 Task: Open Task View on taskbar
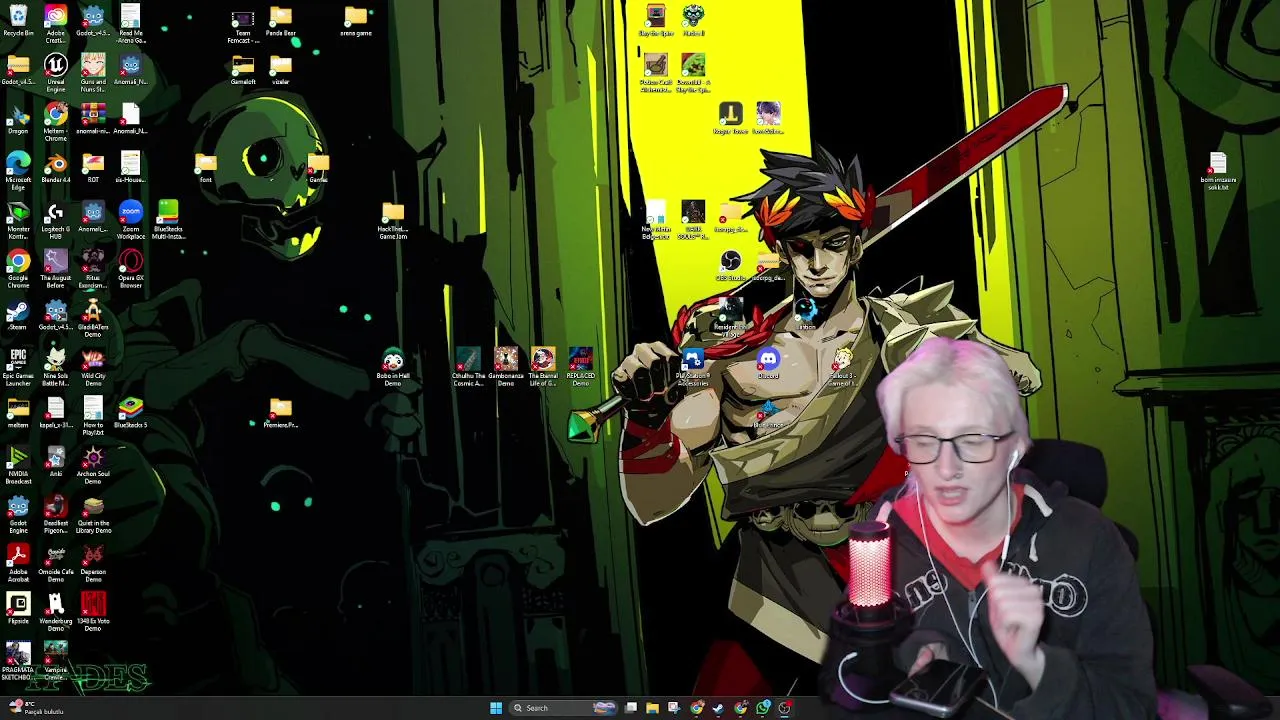coord(631,708)
